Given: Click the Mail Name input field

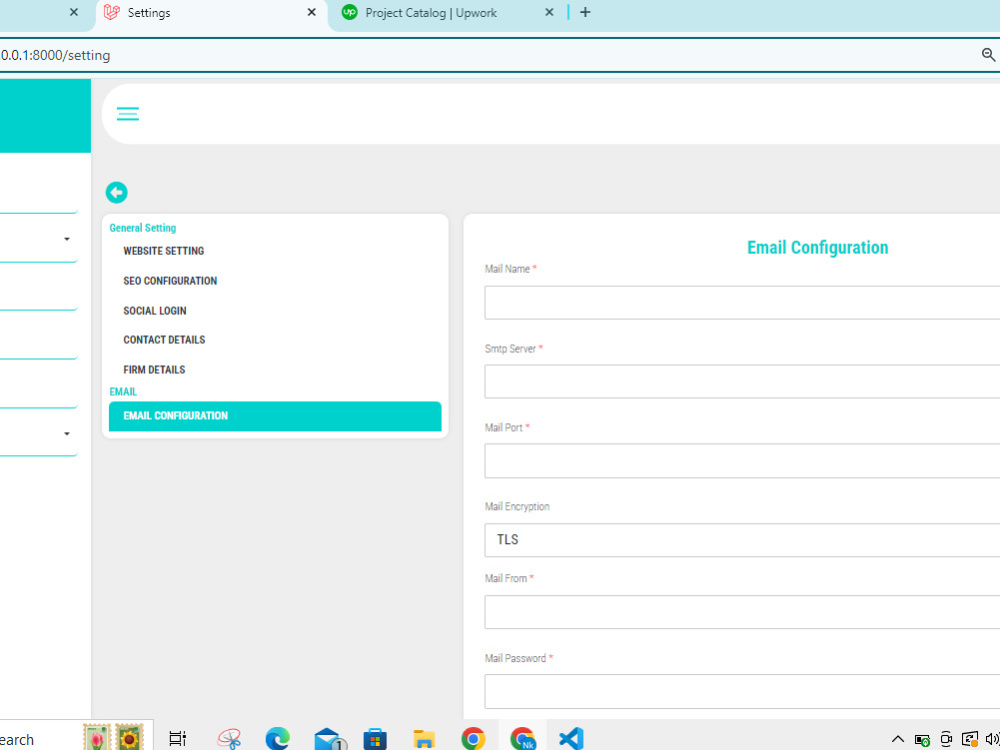Looking at the screenshot, I should (742, 302).
